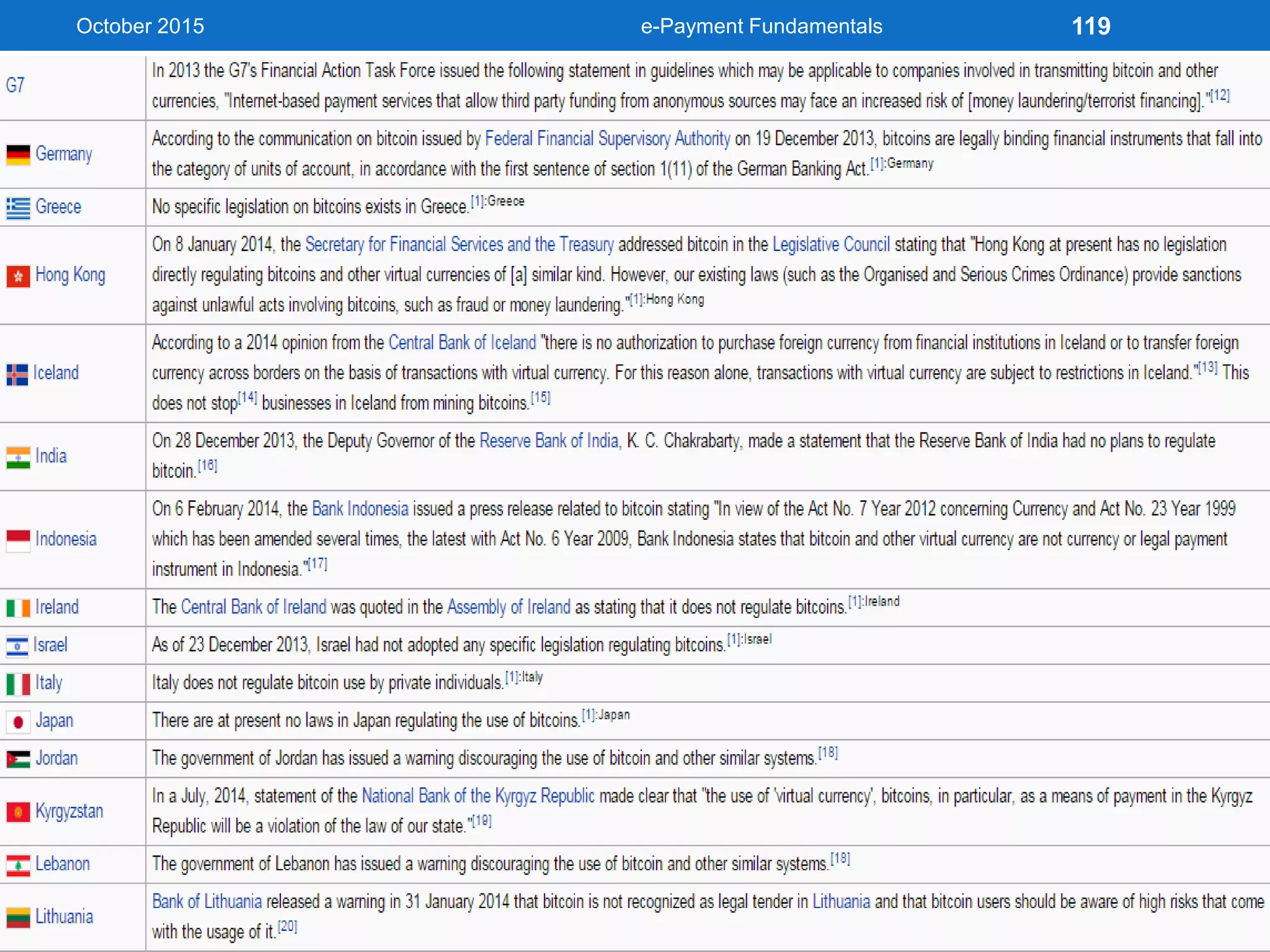The height and width of the screenshot is (952, 1270).
Task: Follow Secretary for Financial Services and the Treasury link
Action: (x=460, y=245)
